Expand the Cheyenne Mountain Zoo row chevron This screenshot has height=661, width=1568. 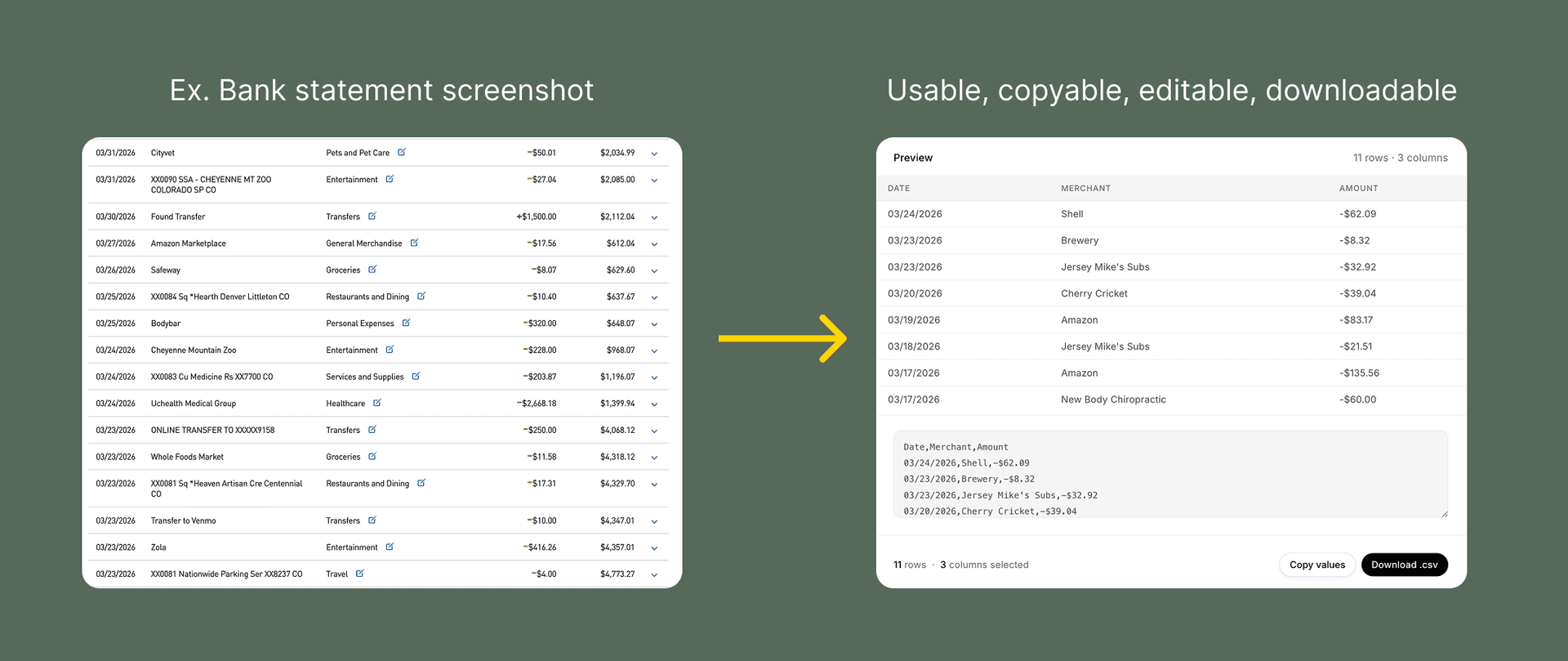[x=654, y=351]
